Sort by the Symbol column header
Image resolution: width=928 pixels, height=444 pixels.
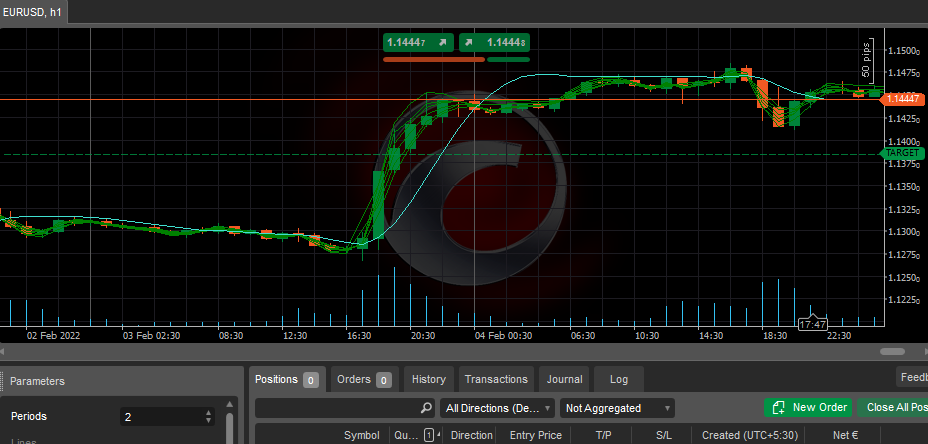362,435
